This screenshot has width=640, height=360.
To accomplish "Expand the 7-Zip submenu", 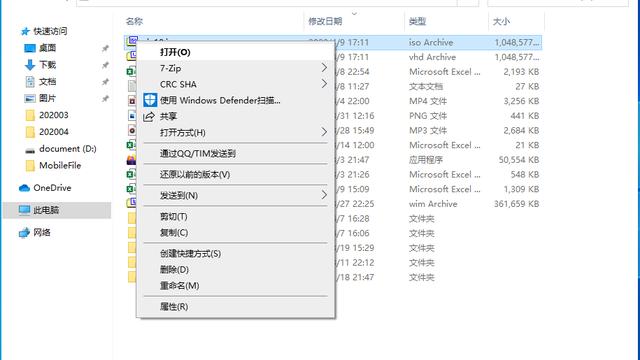I will click(x=236, y=68).
